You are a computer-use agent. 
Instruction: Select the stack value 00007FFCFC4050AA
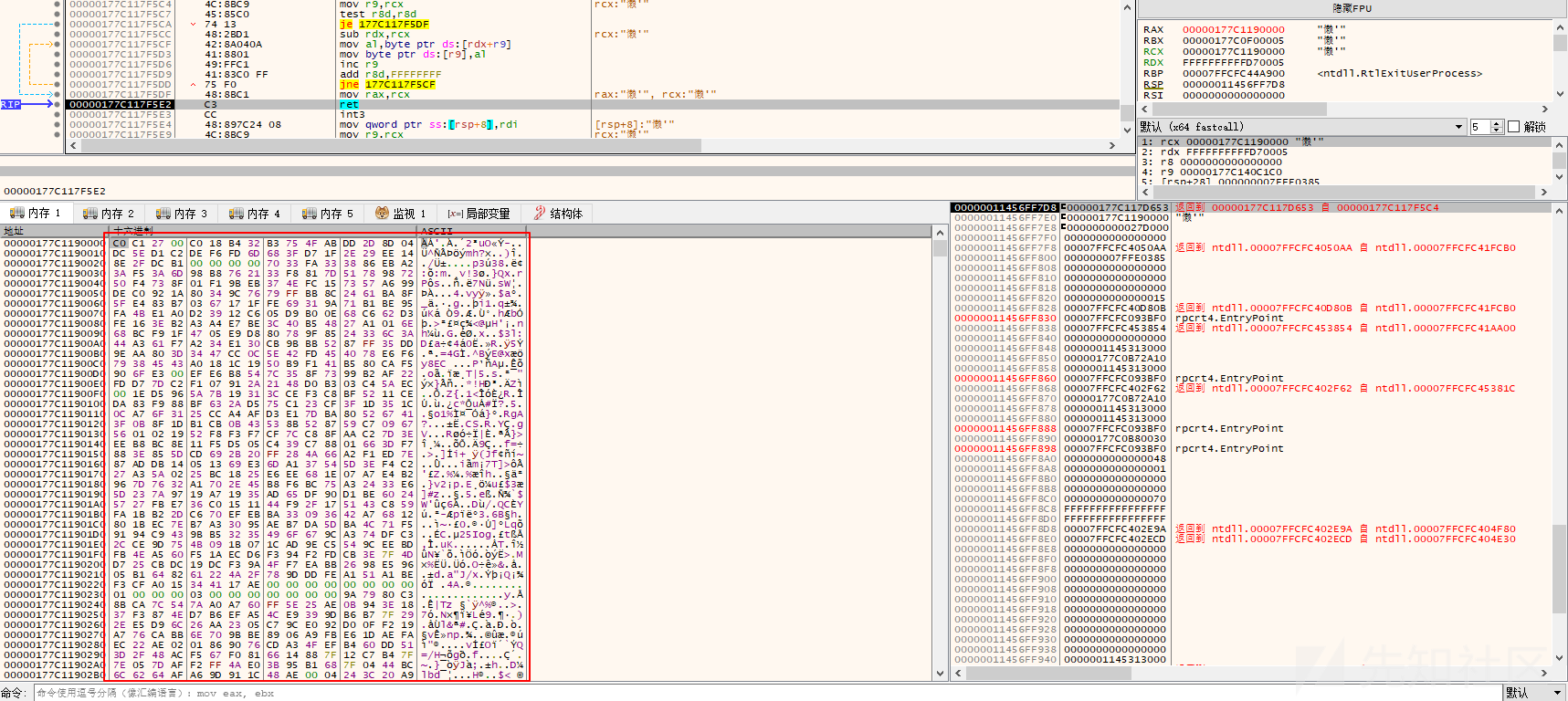[x=1115, y=248]
